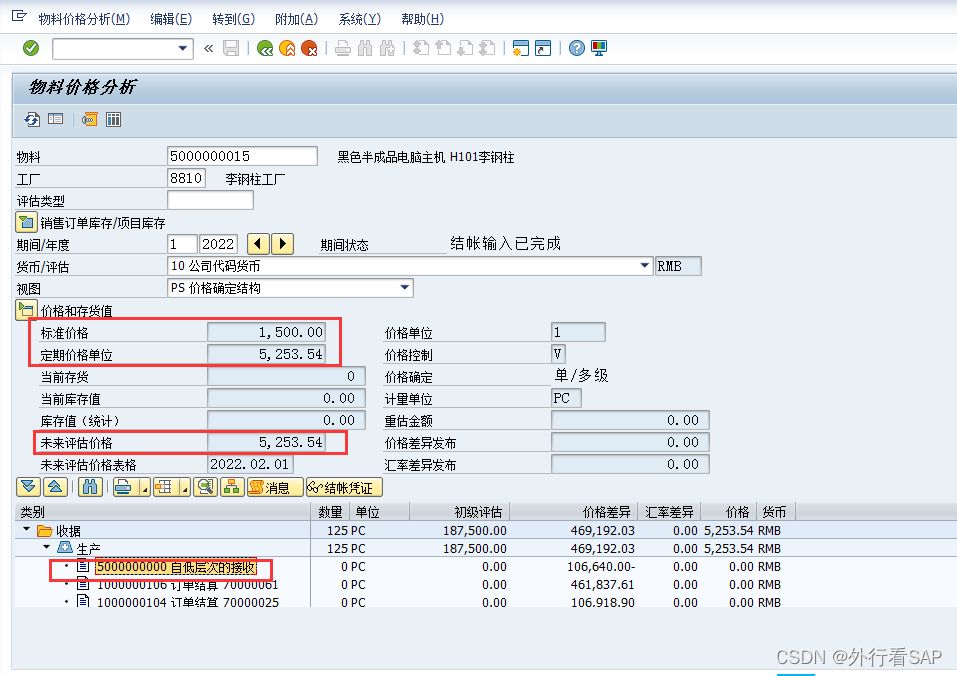Click the orange tag icon in application toolbar
957x676 pixels.
click(x=90, y=119)
